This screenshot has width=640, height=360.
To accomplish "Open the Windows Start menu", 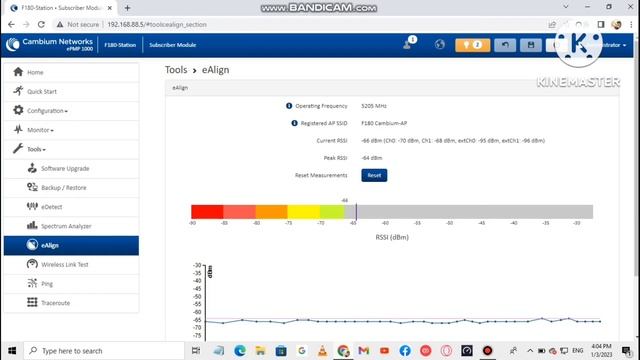I will (12, 351).
